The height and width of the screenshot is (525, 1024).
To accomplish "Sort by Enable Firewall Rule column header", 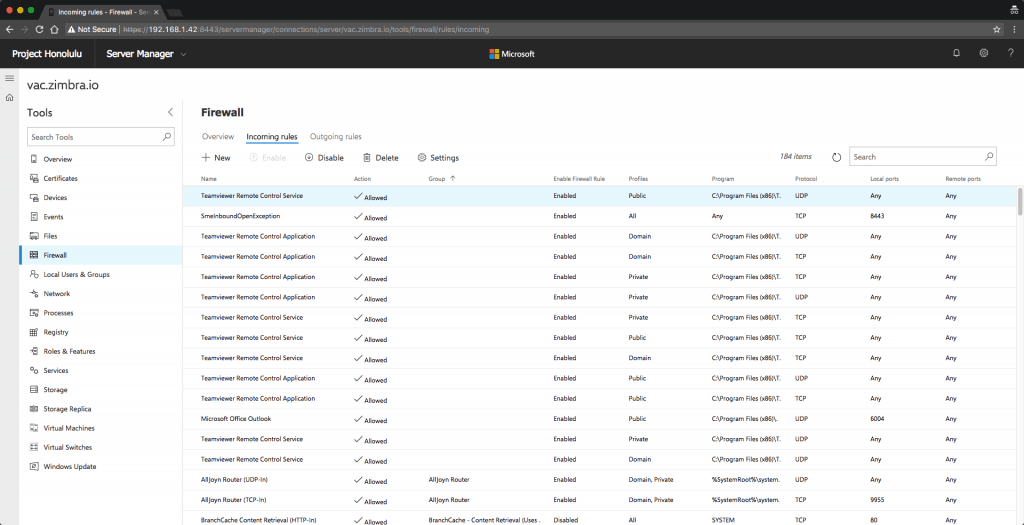I will click(579, 178).
